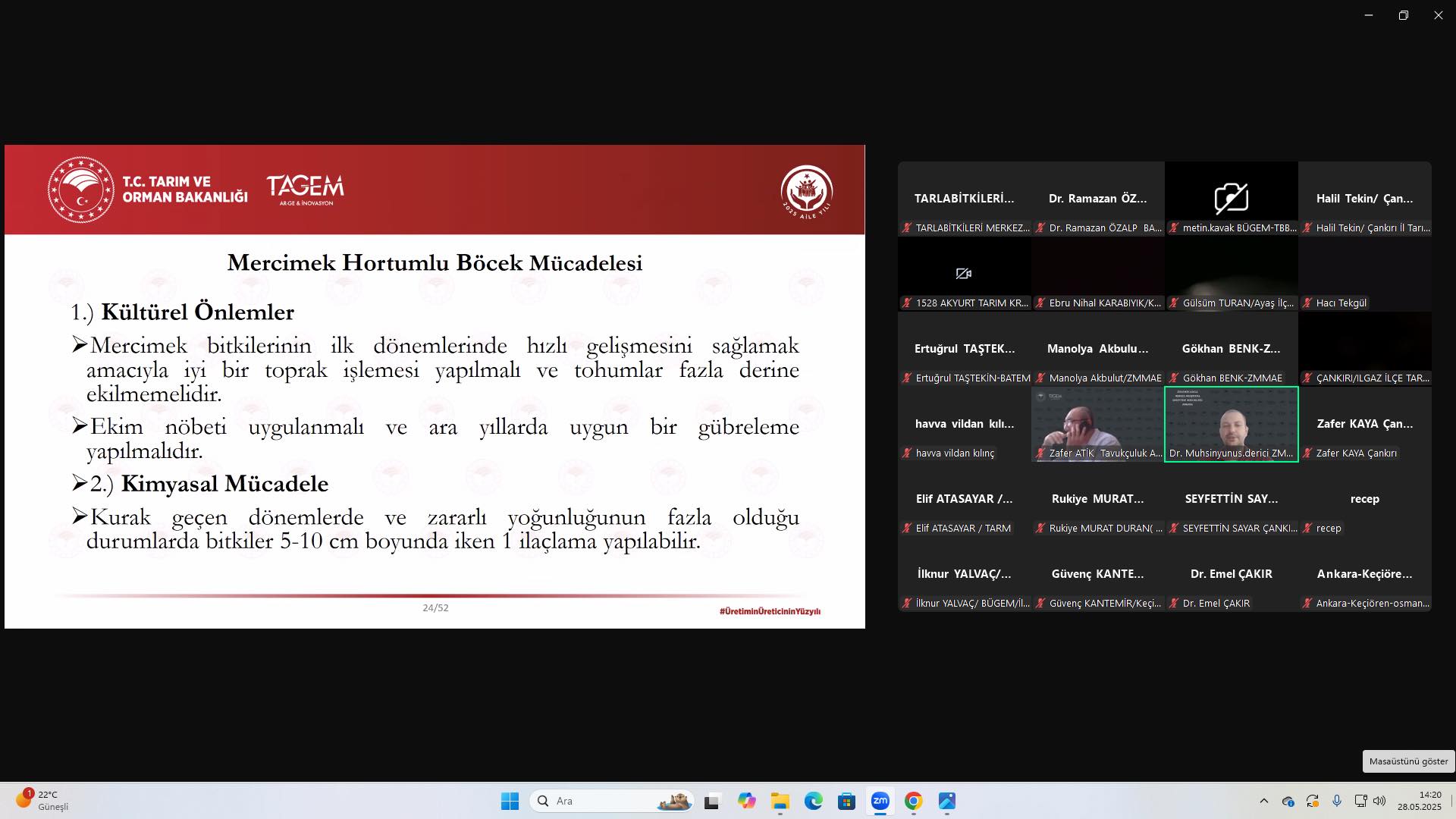Open Task View in the taskbar
This screenshot has width=1456, height=819.
tap(711, 801)
